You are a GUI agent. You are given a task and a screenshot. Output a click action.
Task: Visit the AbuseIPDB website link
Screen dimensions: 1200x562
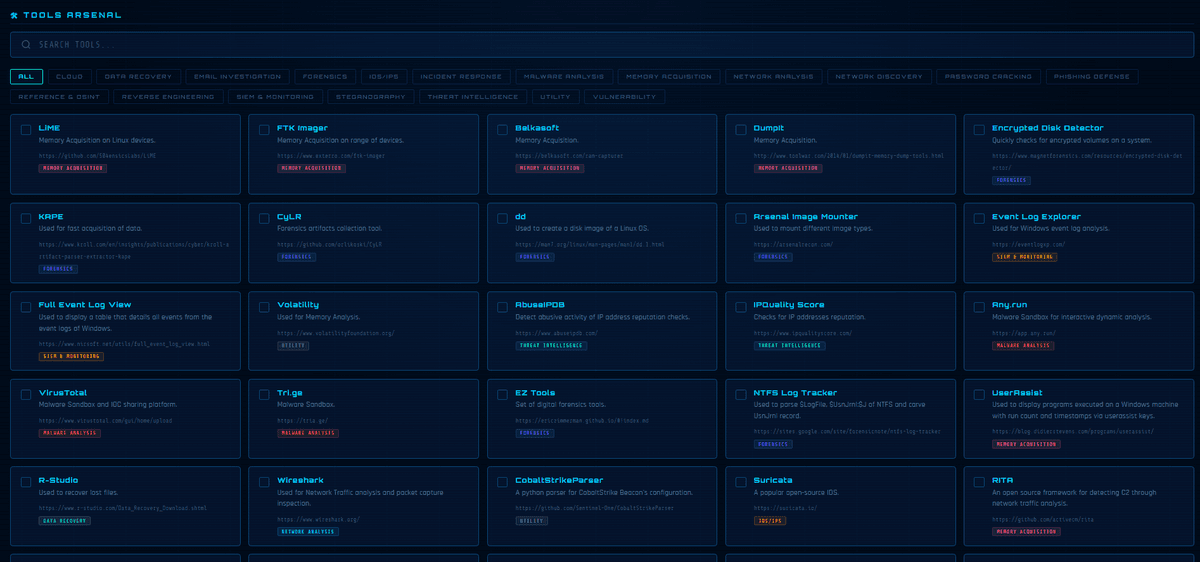[x=557, y=332]
